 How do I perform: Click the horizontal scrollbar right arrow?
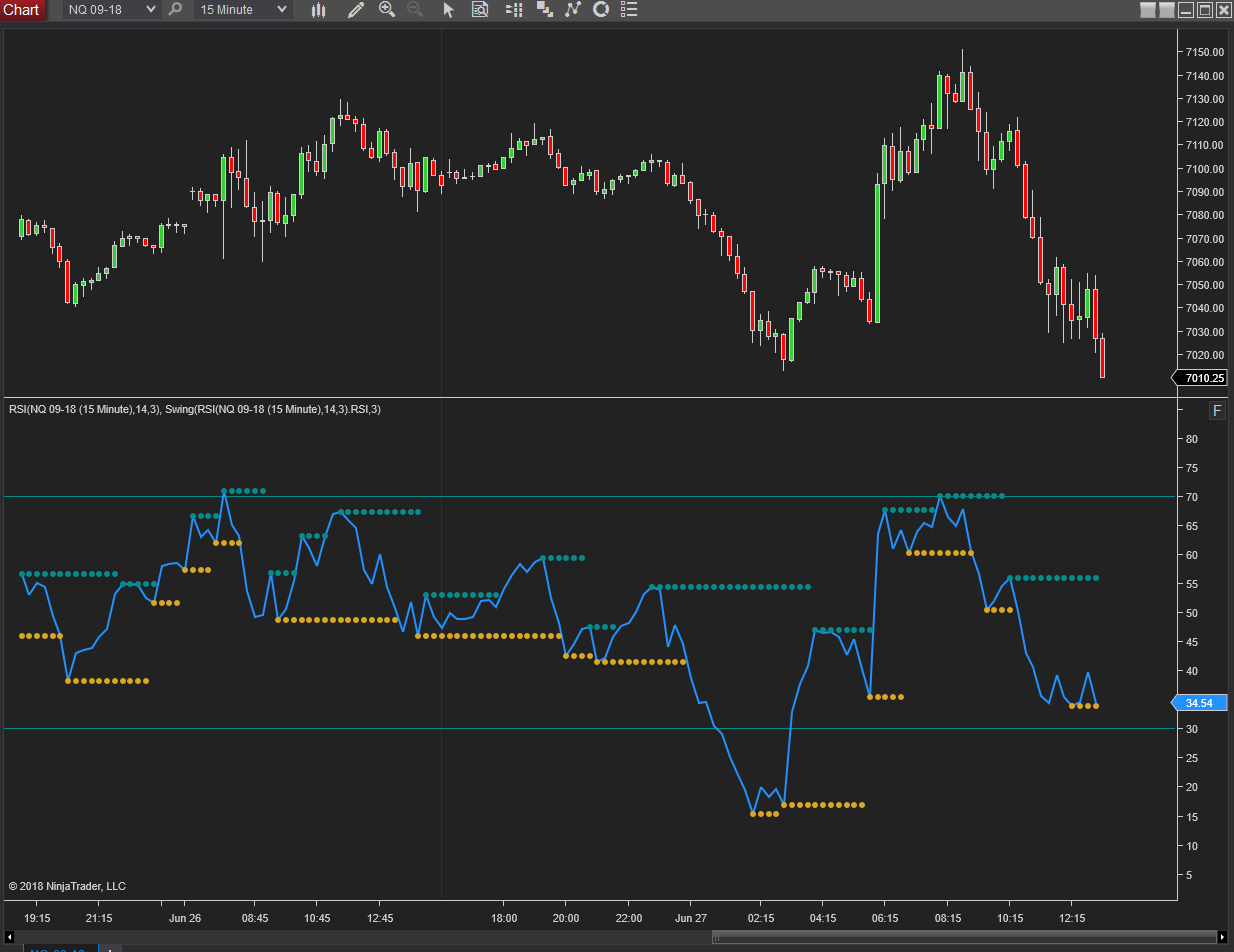click(1224, 937)
